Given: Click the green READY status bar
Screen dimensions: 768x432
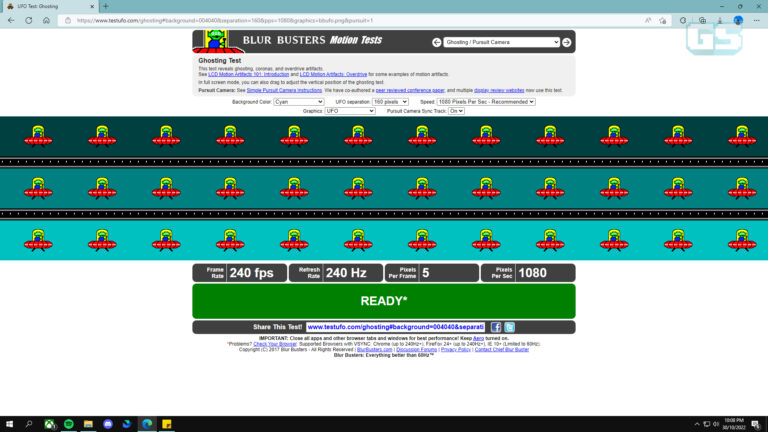Looking at the screenshot, I should (383, 301).
